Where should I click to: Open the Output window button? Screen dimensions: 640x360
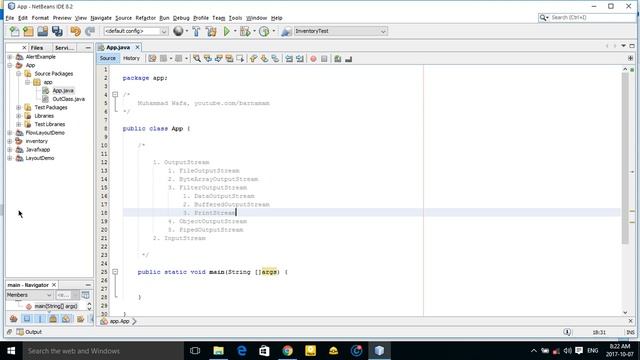click(x=29, y=332)
